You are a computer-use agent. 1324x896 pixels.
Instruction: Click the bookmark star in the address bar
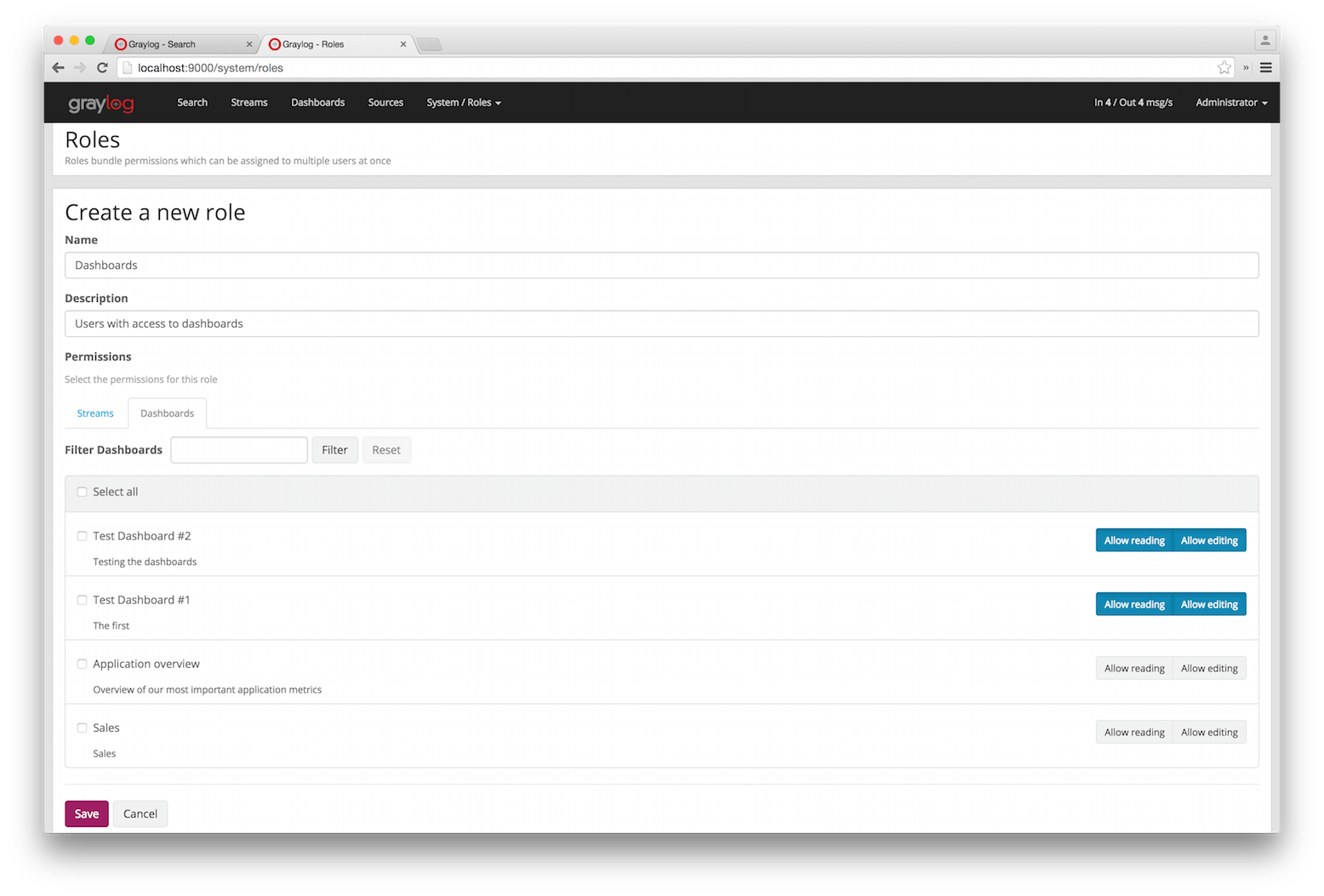click(x=1224, y=67)
